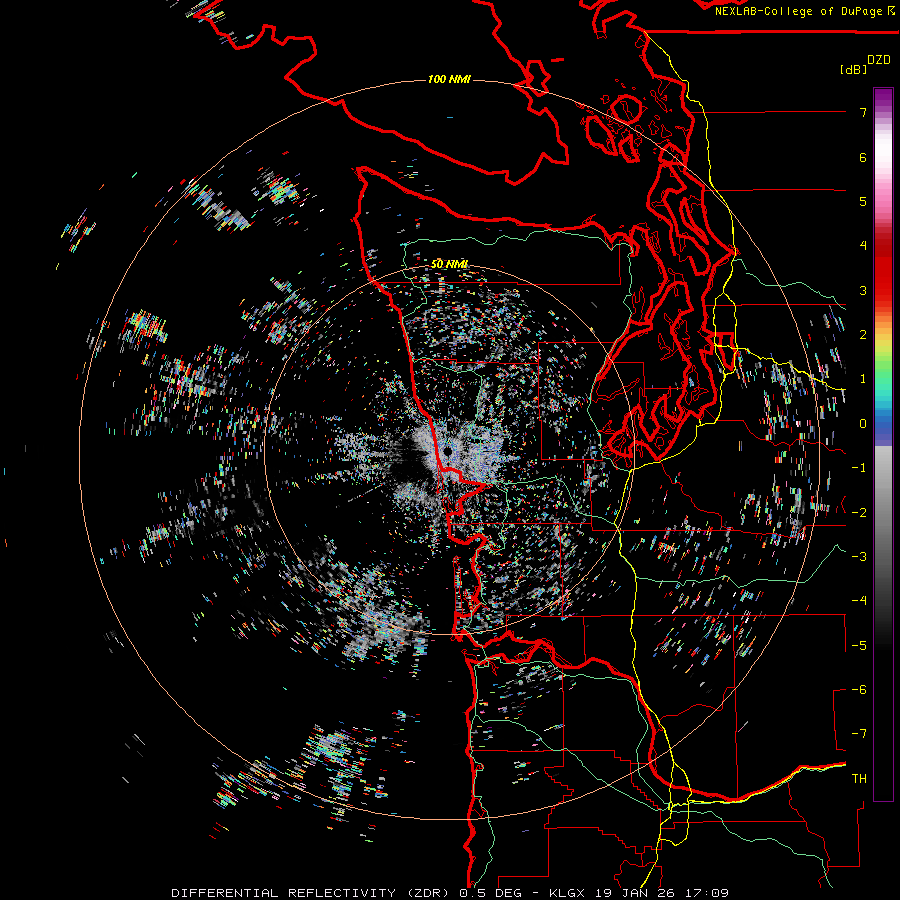Click the 17:09 timestamp

tap(705, 893)
